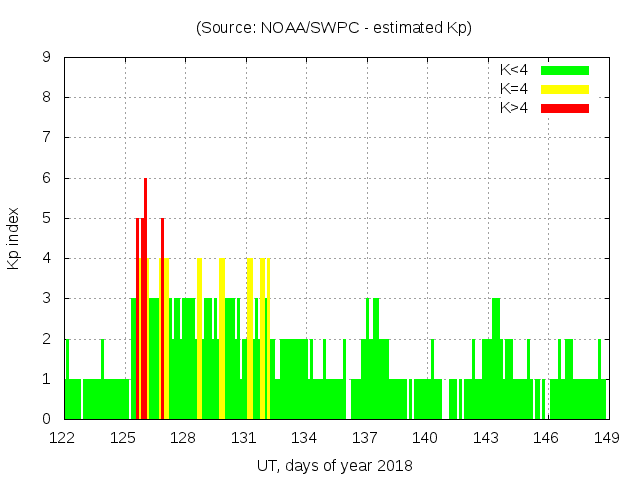Select day 122 on the x-axis
Image resolution: width=640 pixels, height=480 pixels.
63,438
